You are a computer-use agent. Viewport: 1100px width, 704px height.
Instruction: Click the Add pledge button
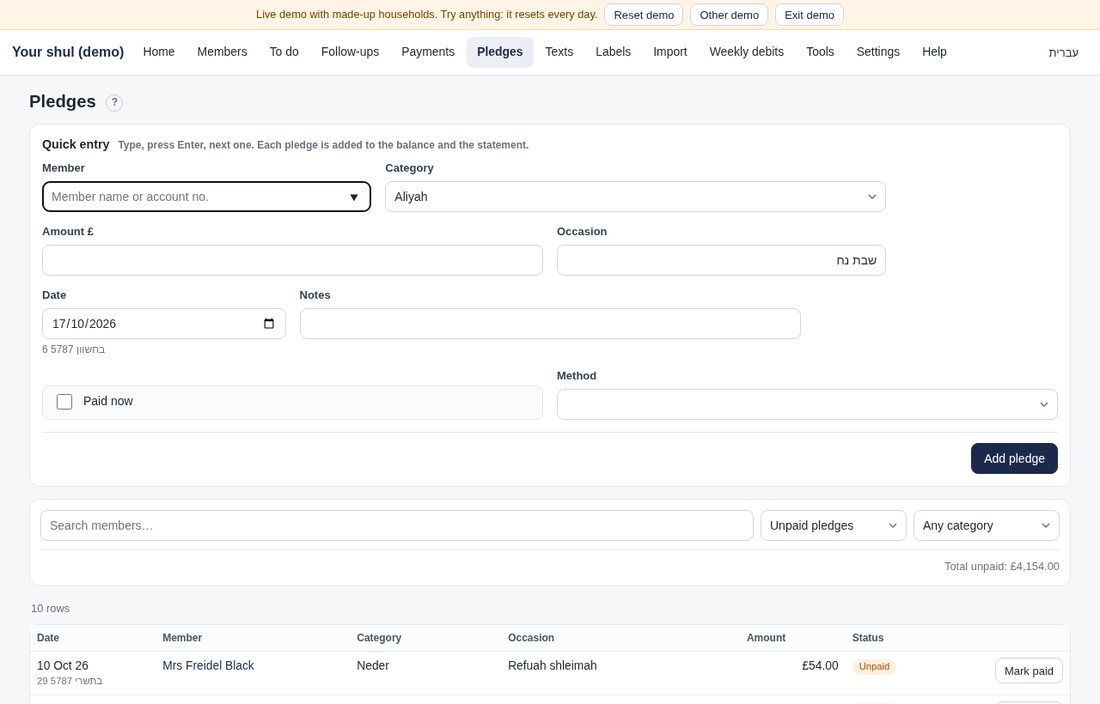(1014, 459)
